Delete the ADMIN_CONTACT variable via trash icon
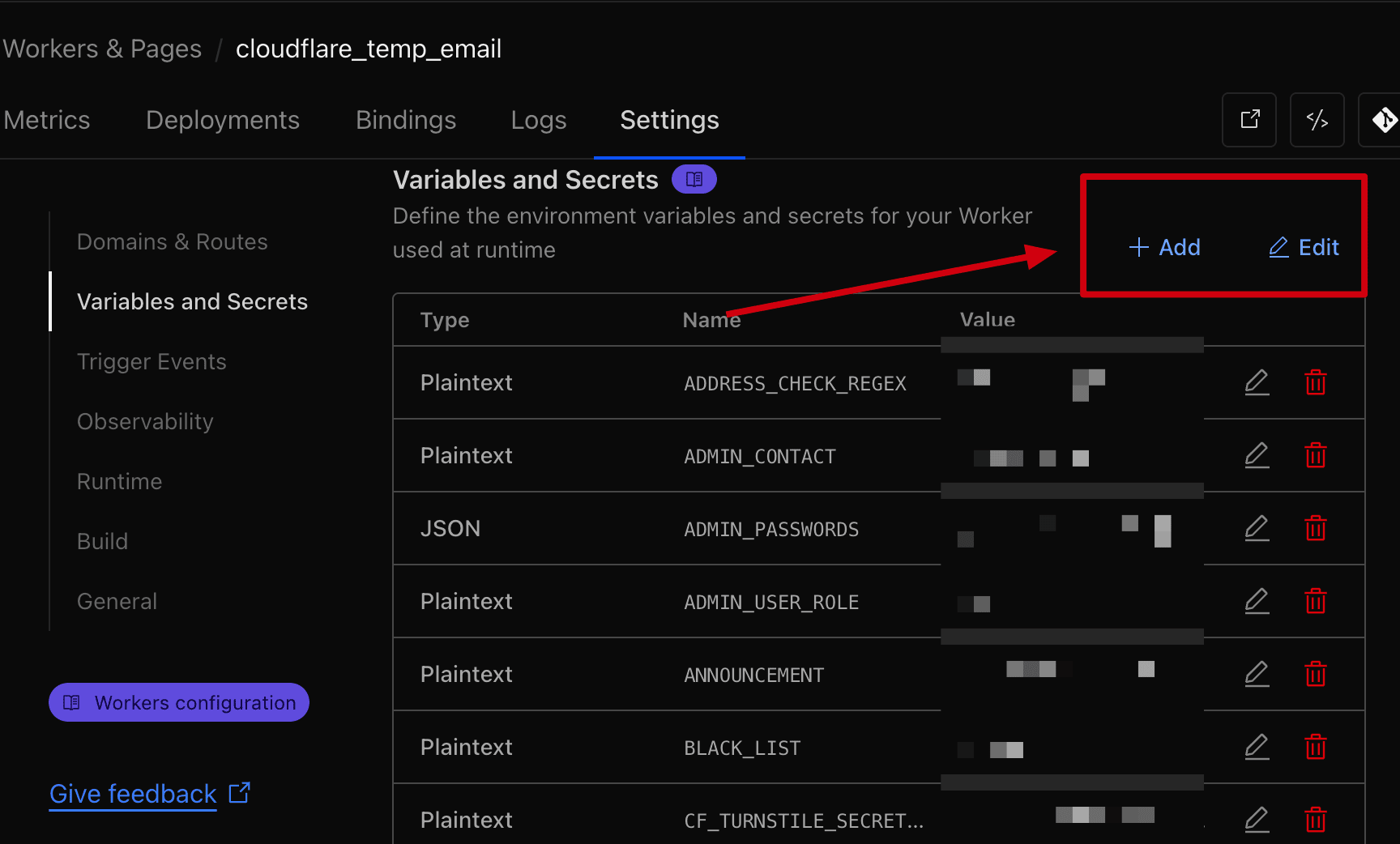Screen dimensions: 1400x844 (x=1315, y=455)
